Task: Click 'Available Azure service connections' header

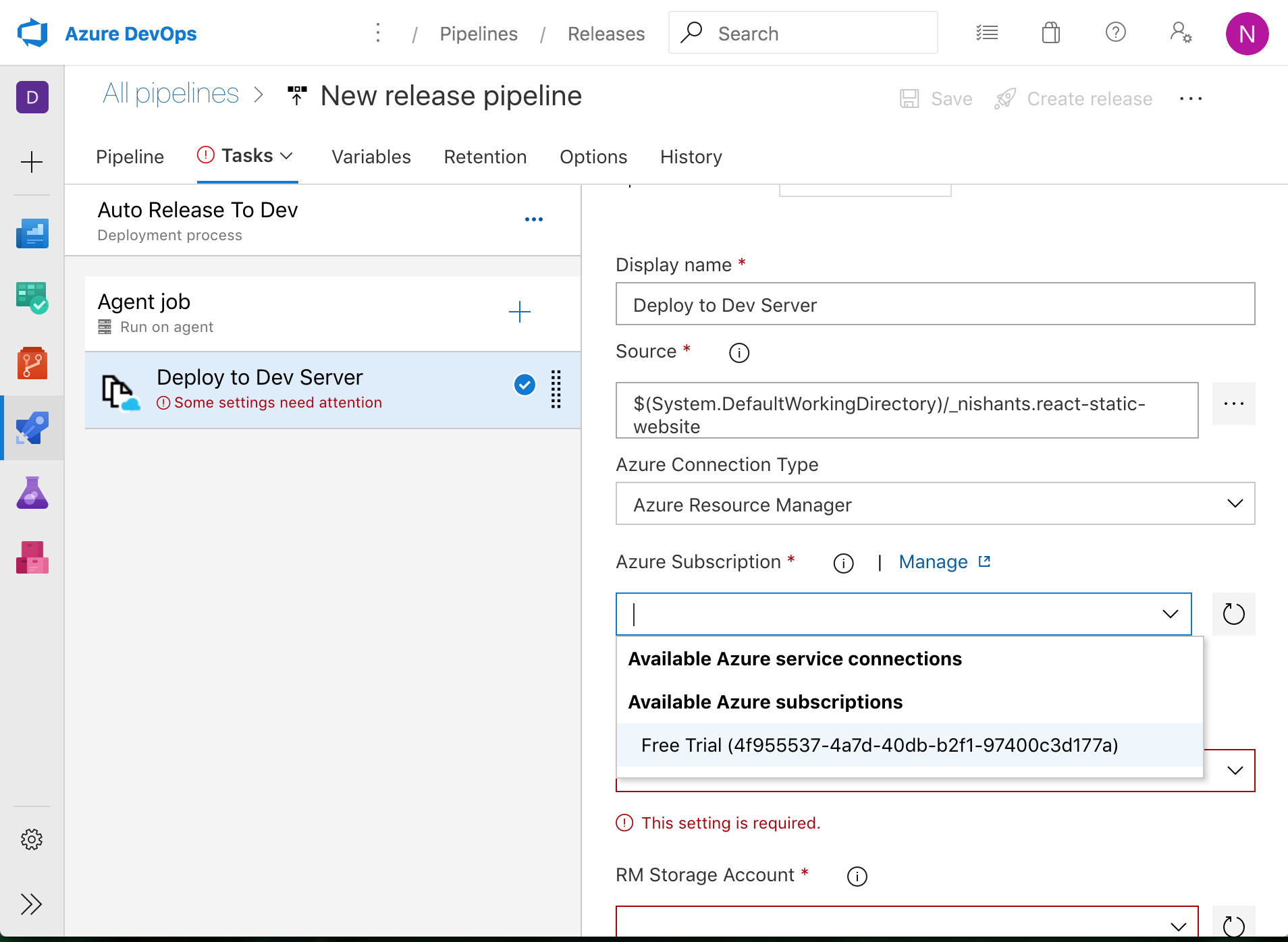Action: pyautogui.click(x=795, y=659)
